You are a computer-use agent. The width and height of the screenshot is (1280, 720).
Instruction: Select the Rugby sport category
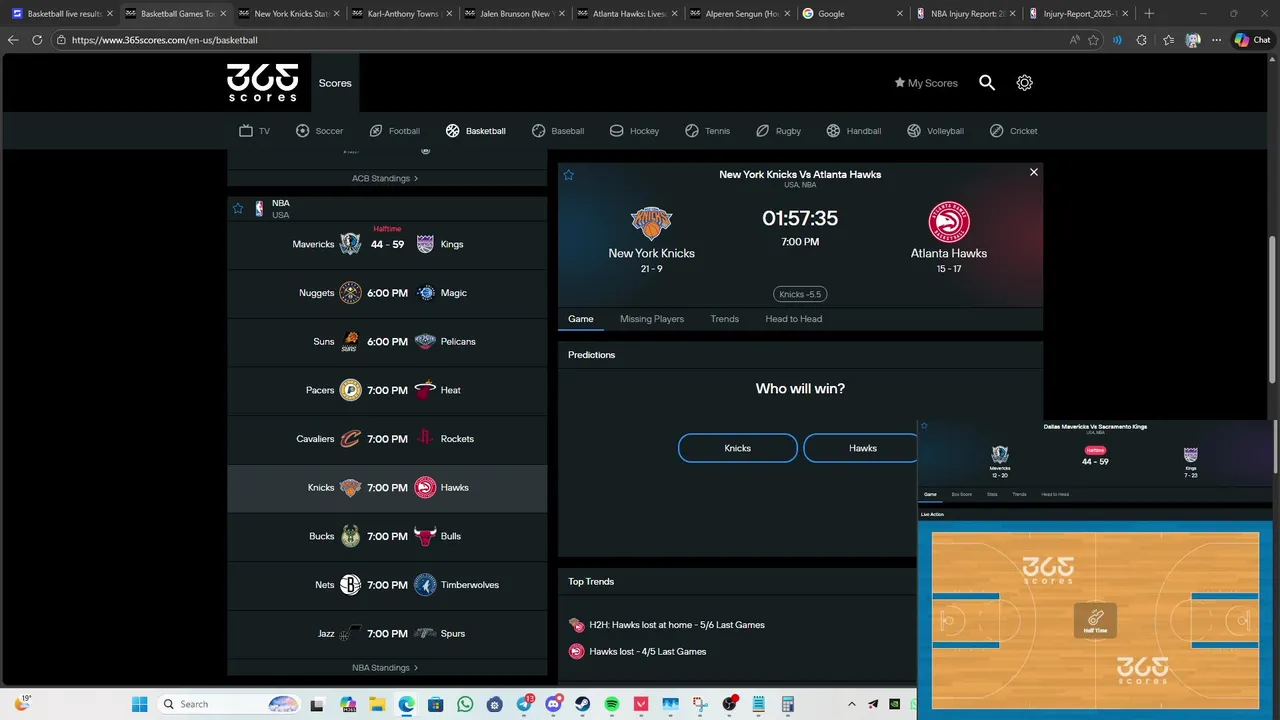tap(778, 131)
